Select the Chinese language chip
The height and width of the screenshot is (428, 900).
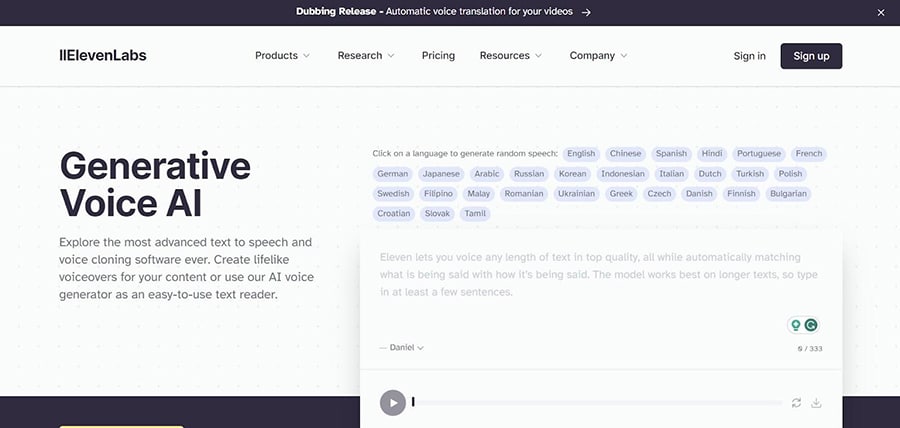pos(626,154)
